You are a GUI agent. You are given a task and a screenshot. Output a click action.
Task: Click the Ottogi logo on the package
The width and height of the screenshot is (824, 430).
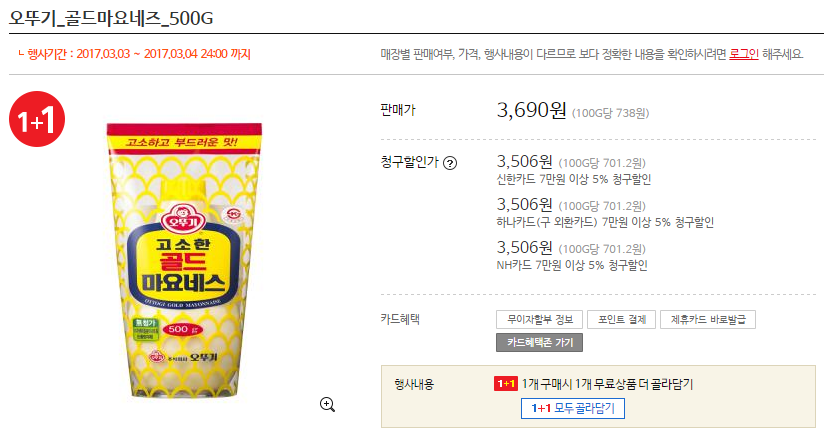click(182, 219)
